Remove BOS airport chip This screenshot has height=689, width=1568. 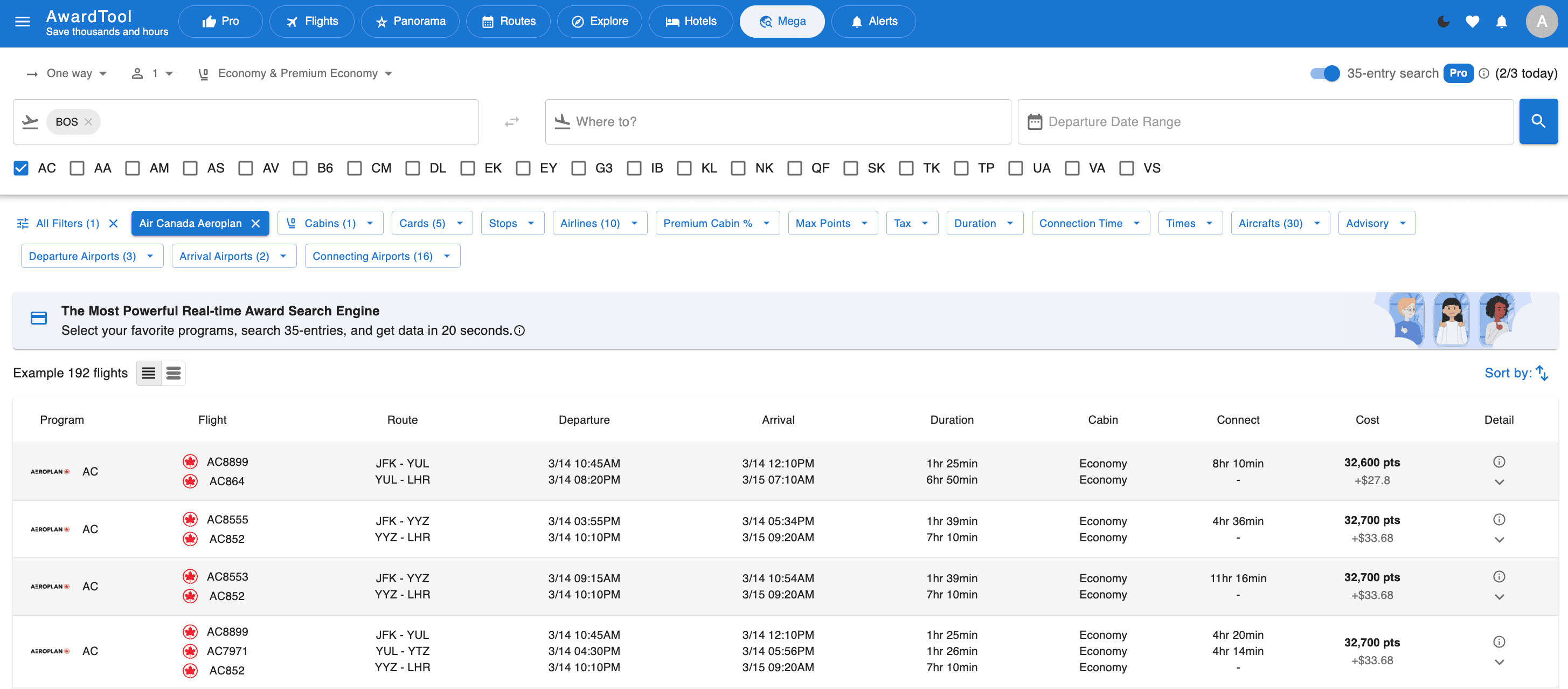click(88, 122)
